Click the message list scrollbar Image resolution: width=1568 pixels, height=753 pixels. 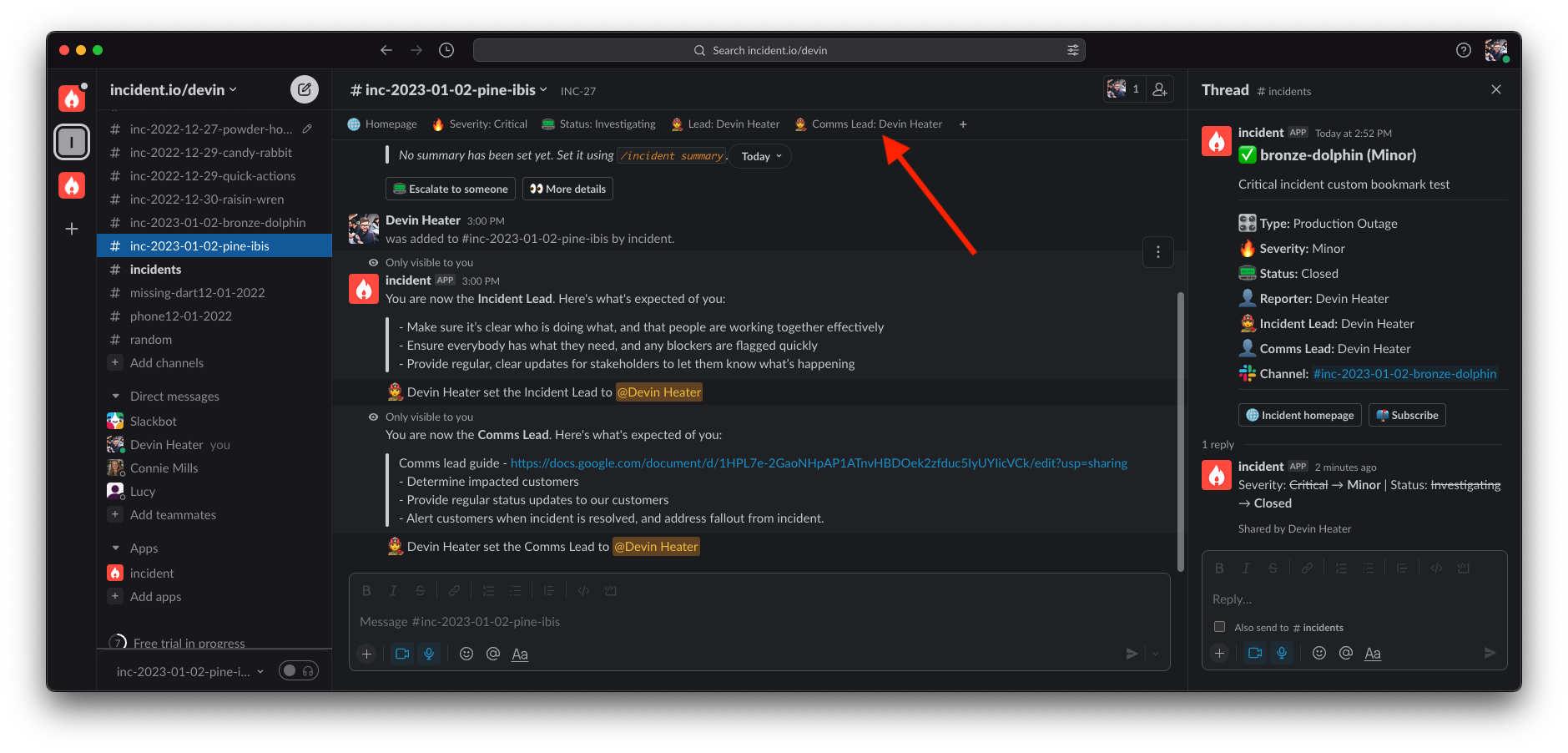(x=1180, y=431)
